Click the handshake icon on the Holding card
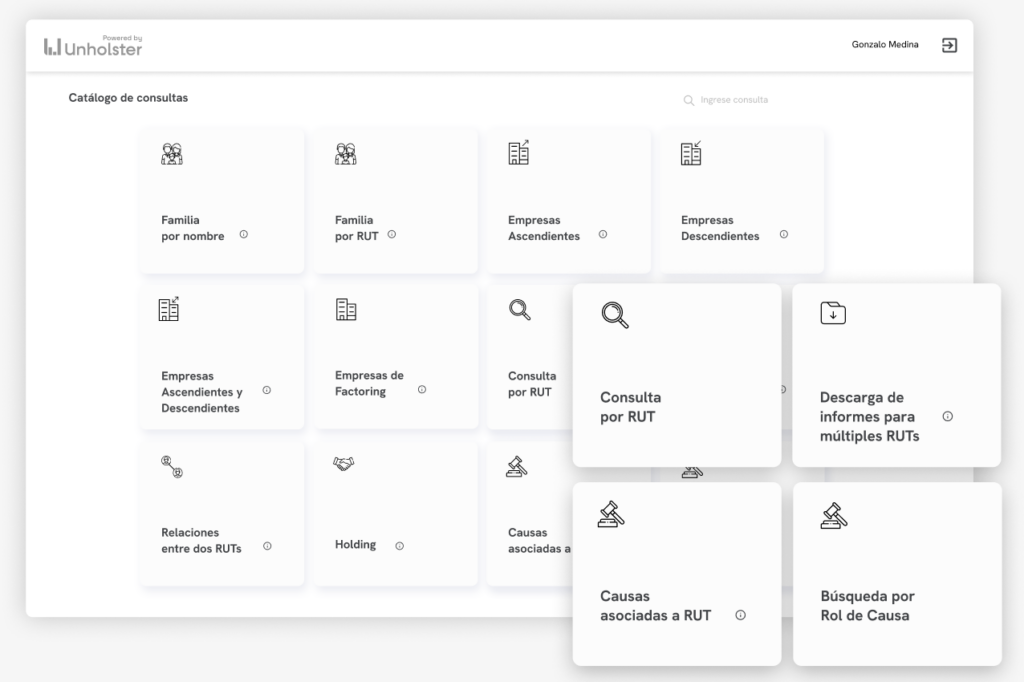This screenshot has width=1024, height=682. (345, 464)
